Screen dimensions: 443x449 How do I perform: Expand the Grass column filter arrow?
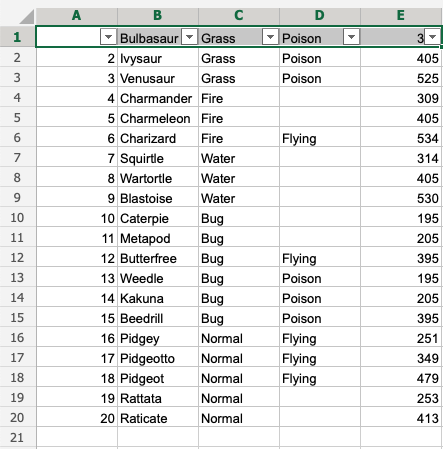270,37
